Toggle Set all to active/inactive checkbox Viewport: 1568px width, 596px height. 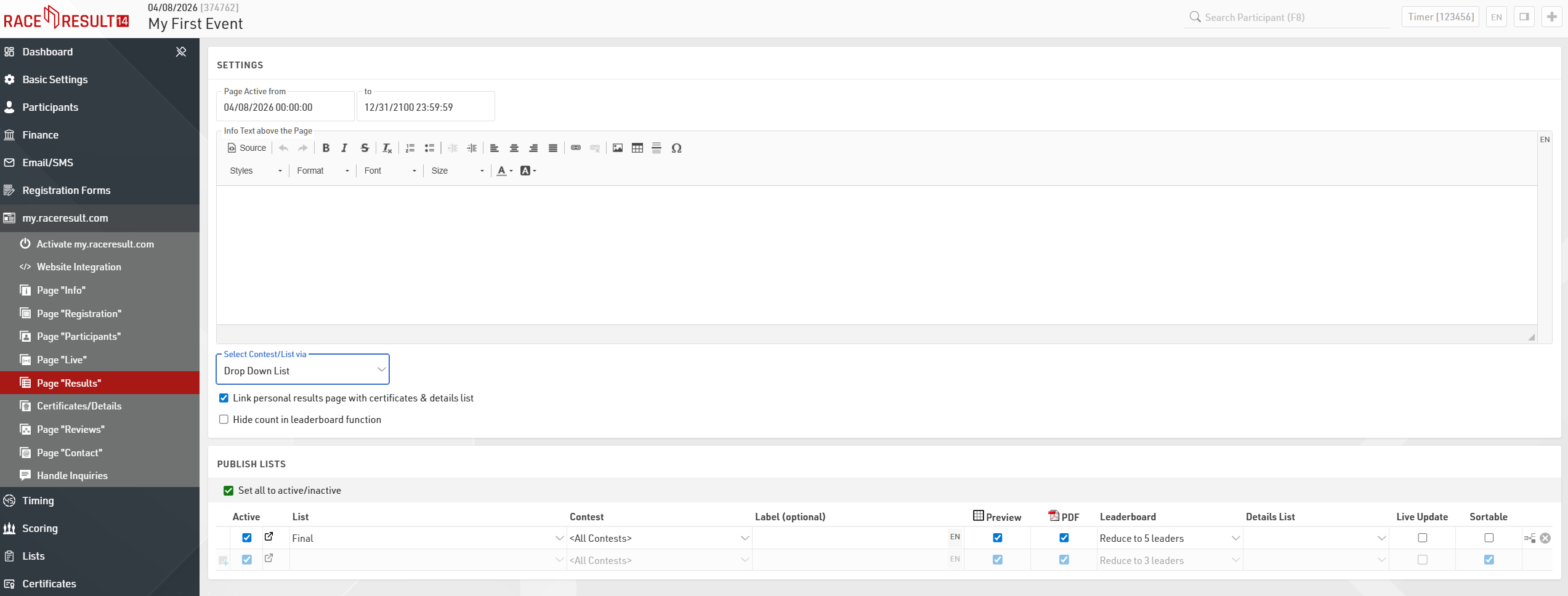tap(228, 491)
